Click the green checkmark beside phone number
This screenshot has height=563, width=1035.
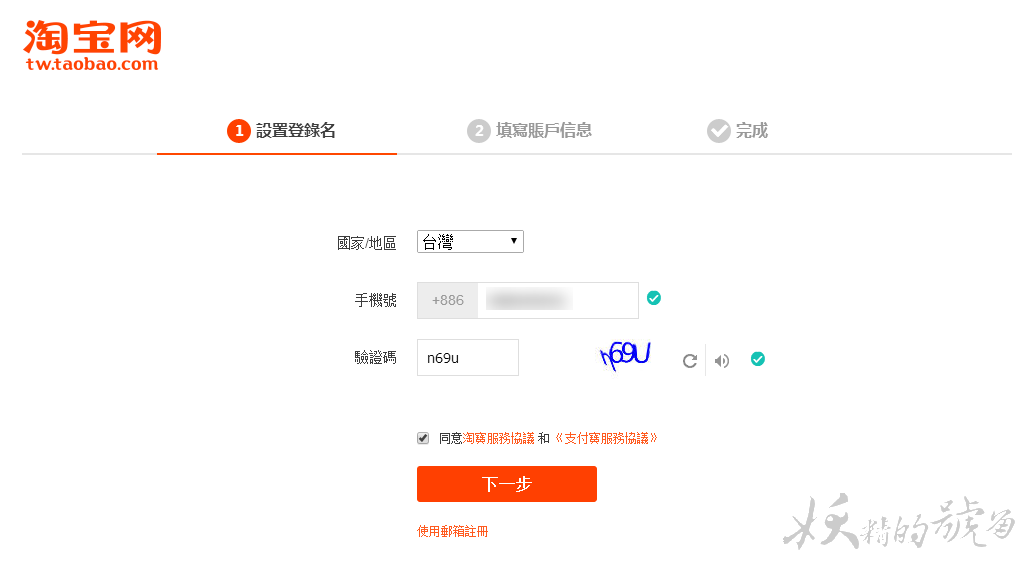point(654,298)
